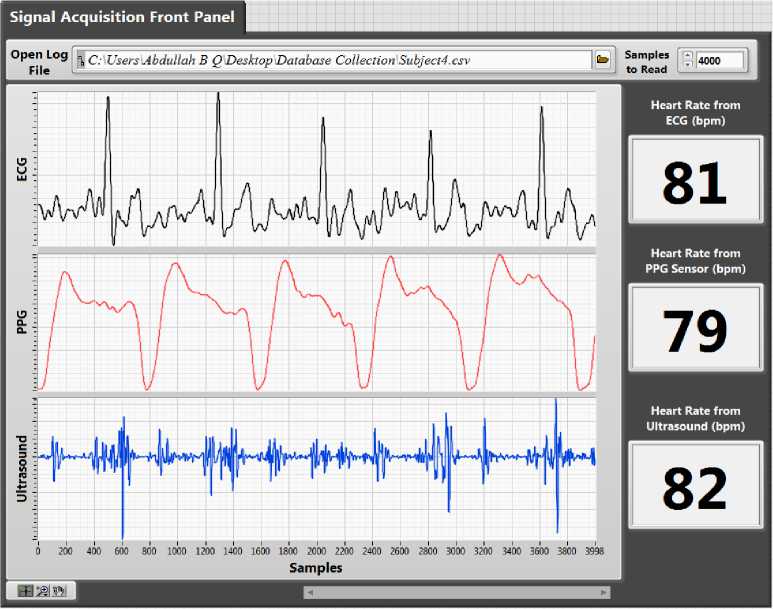Click the browse folder icon for log file
This screenshot has height=609, width=773.
click(x=603, y=60)
